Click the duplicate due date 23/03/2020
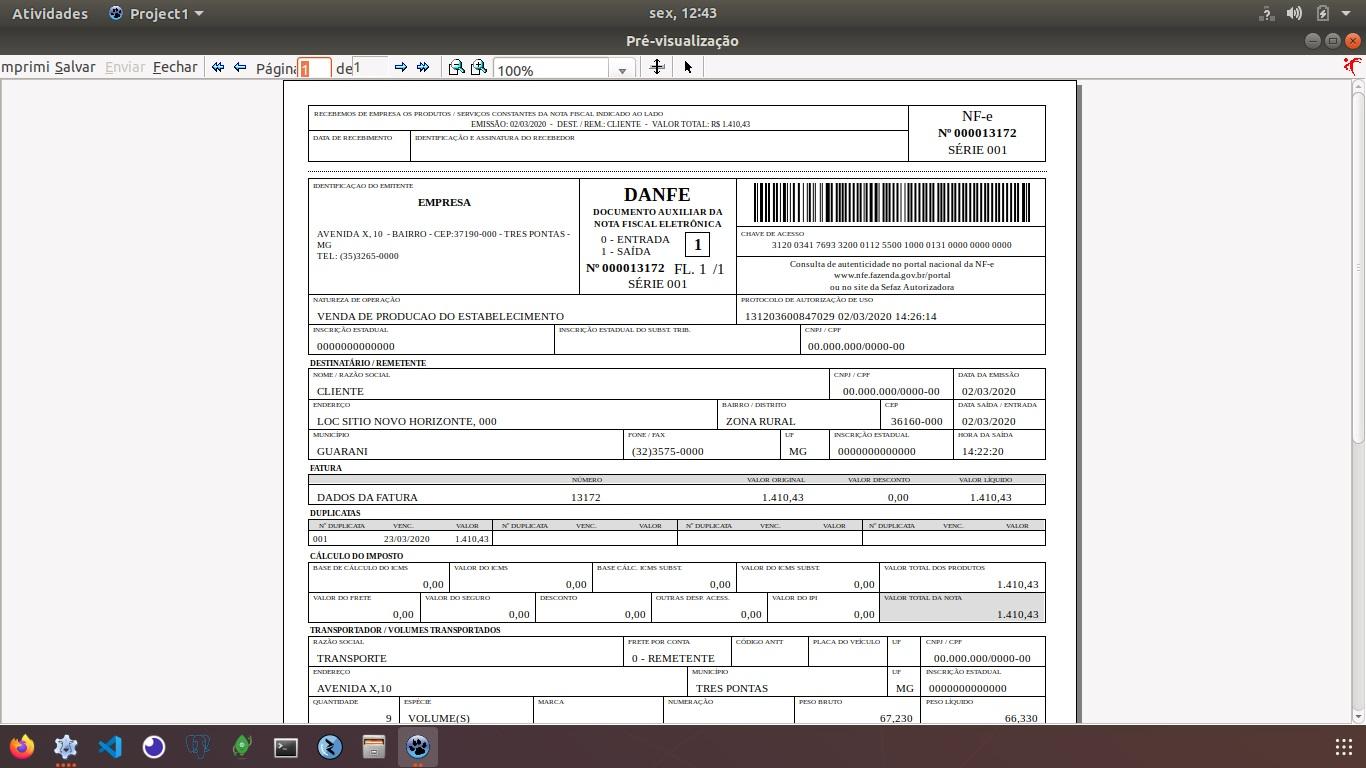This screenshot has width=1366, height=768. coord(406,539)
